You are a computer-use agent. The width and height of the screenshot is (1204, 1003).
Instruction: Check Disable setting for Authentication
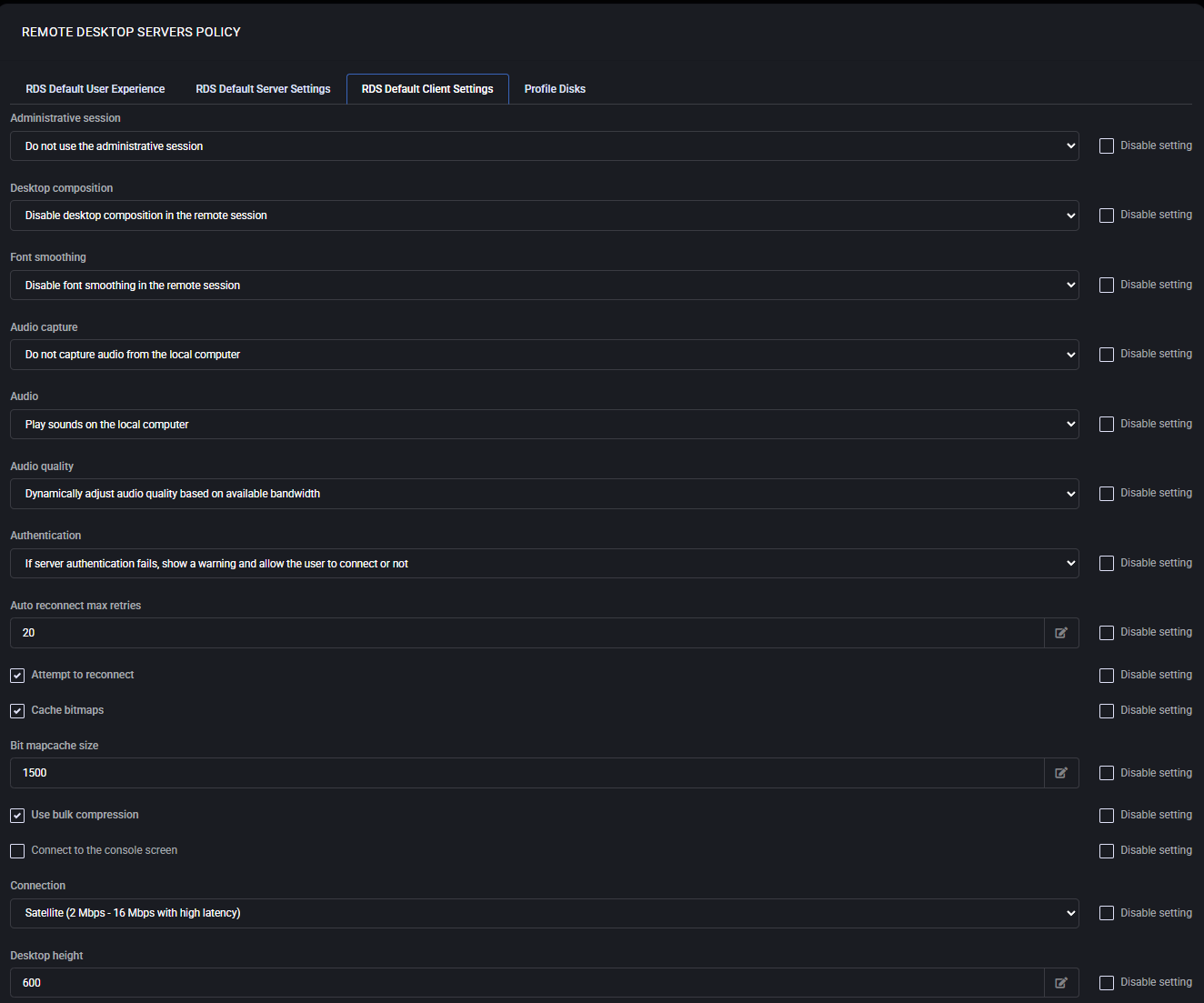point(1107,564)
